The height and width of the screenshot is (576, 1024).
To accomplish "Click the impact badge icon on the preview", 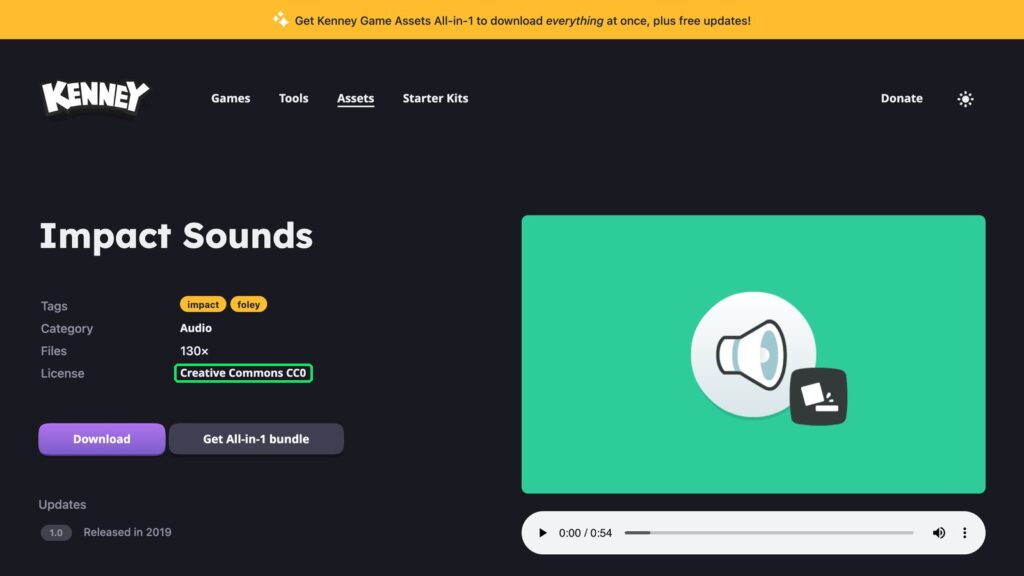I will [818, 396].
